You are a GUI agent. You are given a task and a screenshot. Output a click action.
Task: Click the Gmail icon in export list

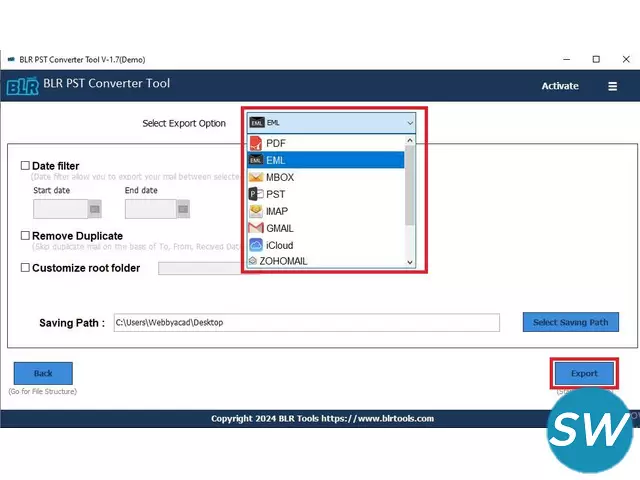click(255, 228)
